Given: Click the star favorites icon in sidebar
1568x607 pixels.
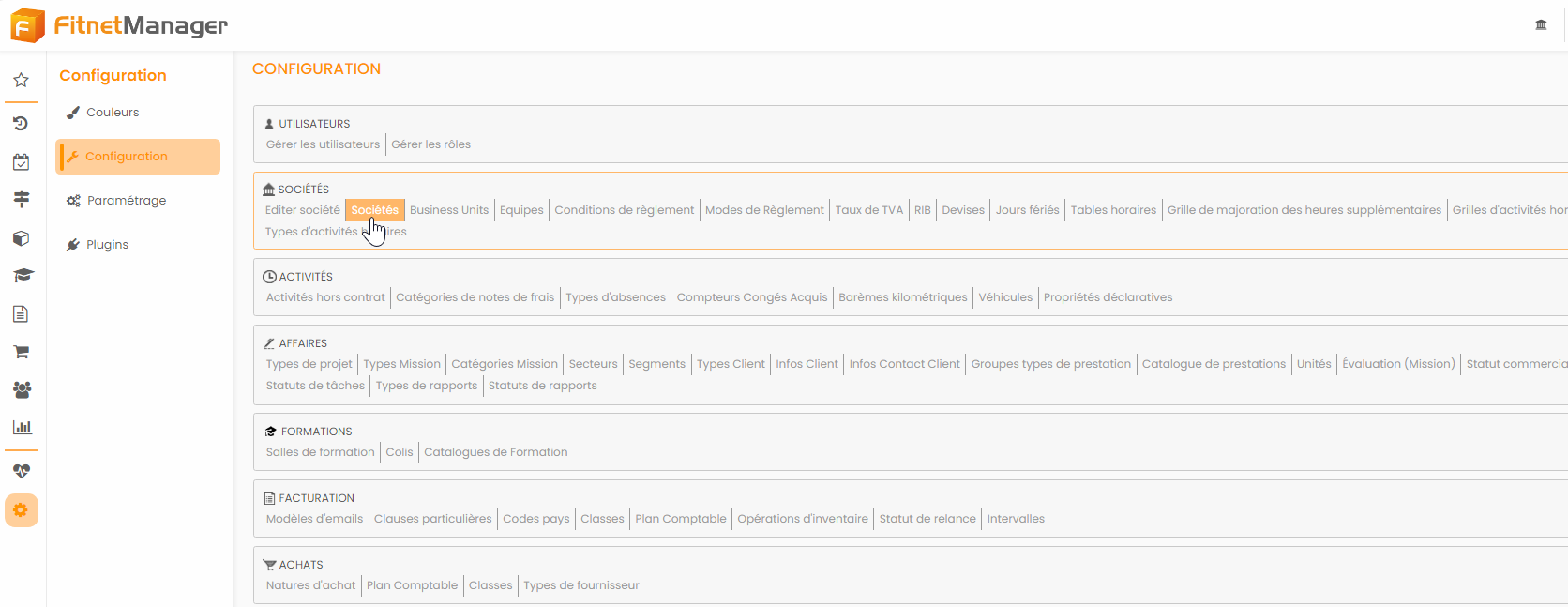Looking at the screenshot, I should [x=21, y=81].
